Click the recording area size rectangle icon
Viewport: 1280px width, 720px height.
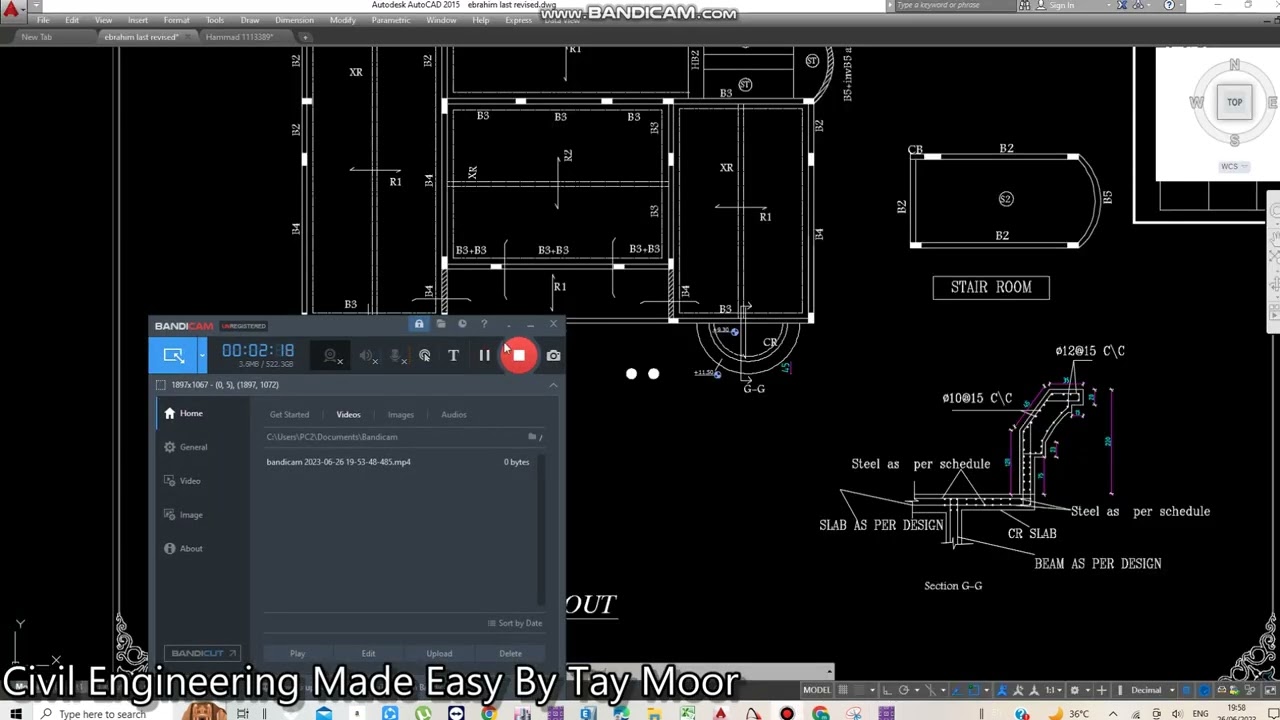(x=161, y=385)
